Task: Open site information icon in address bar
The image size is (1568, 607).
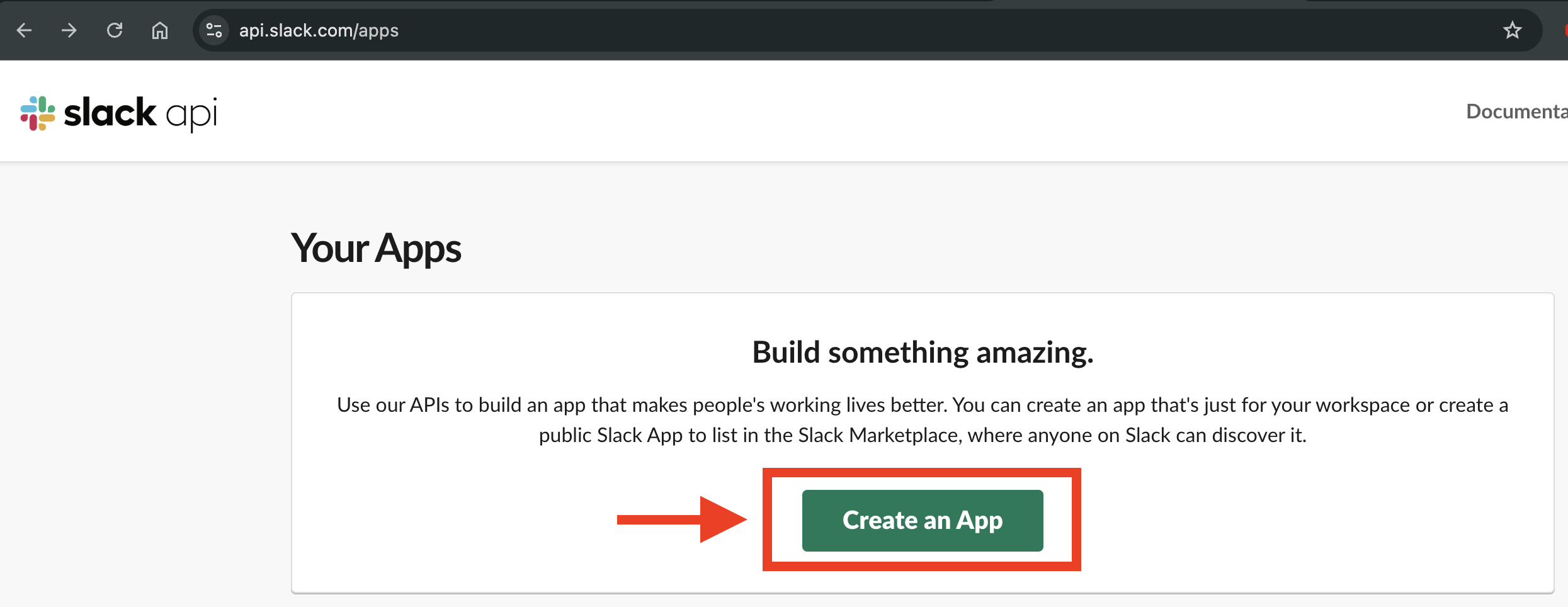Action: pyautogui.click(x=214, y=30)
